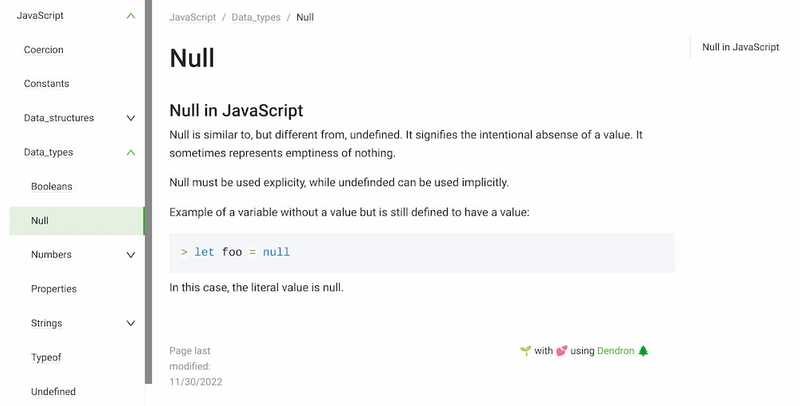This screenshot has height=406, width=800.
Task: Click the seedling emoji icon in footer
Action: pos(525,351)
